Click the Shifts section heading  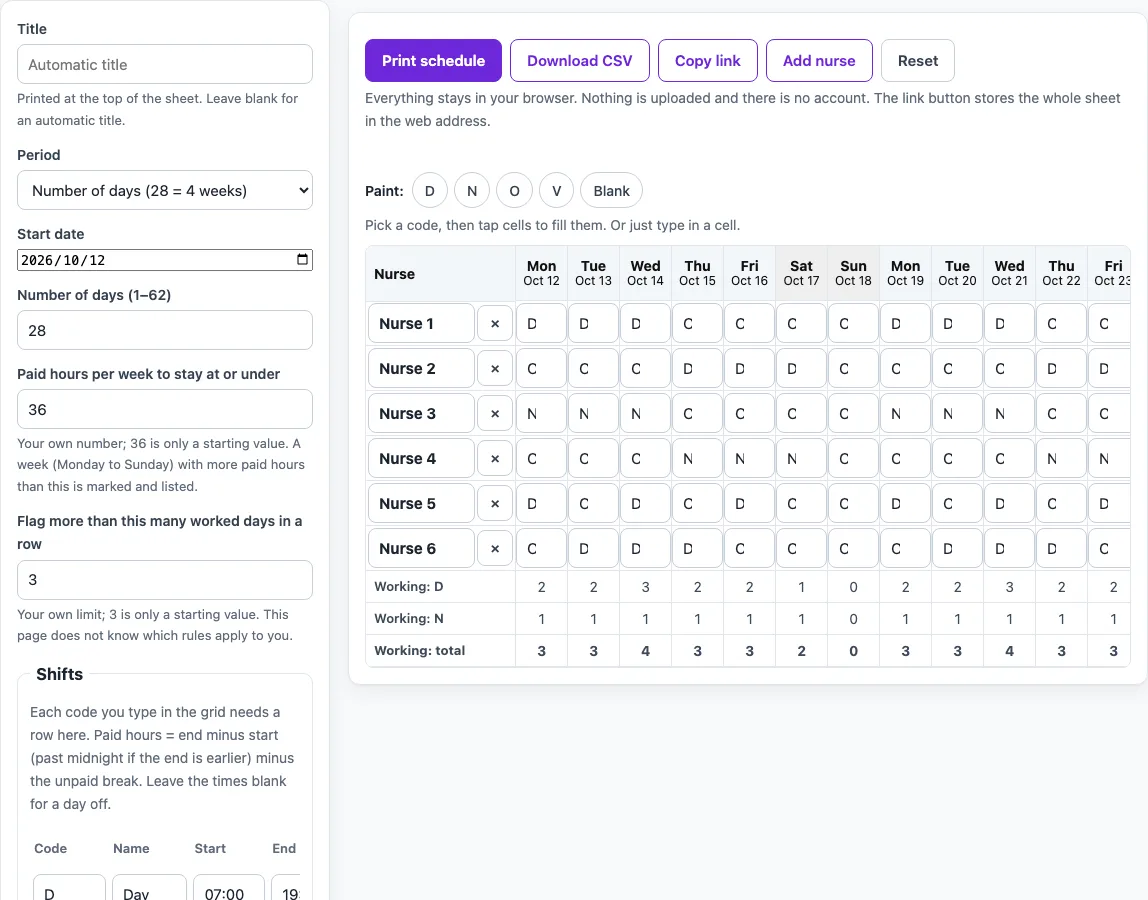[x=59, y=674]
